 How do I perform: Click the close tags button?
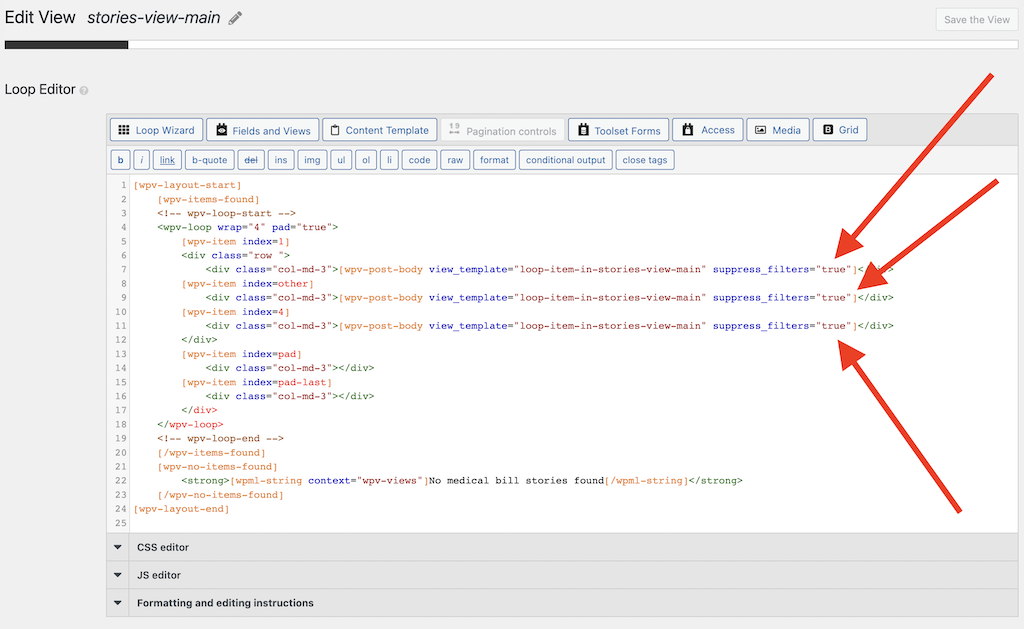(645, 160)
